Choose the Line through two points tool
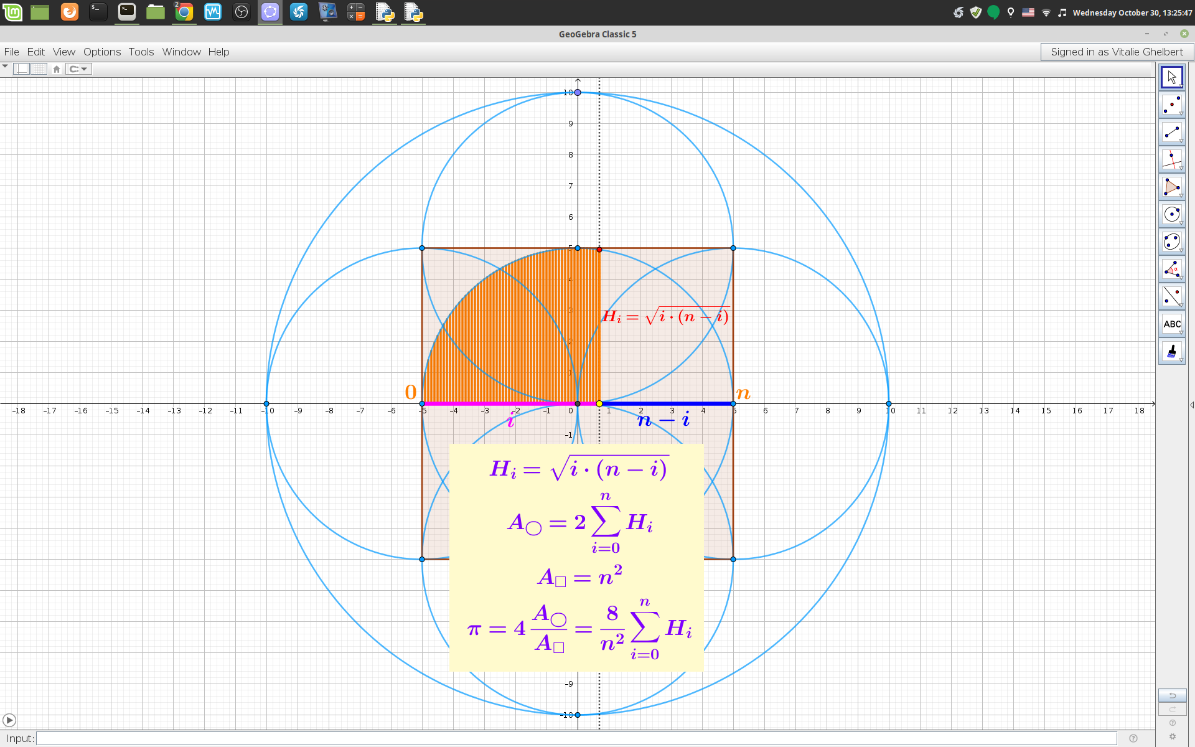This screenshot has width=1195, height=747. 1171,132
